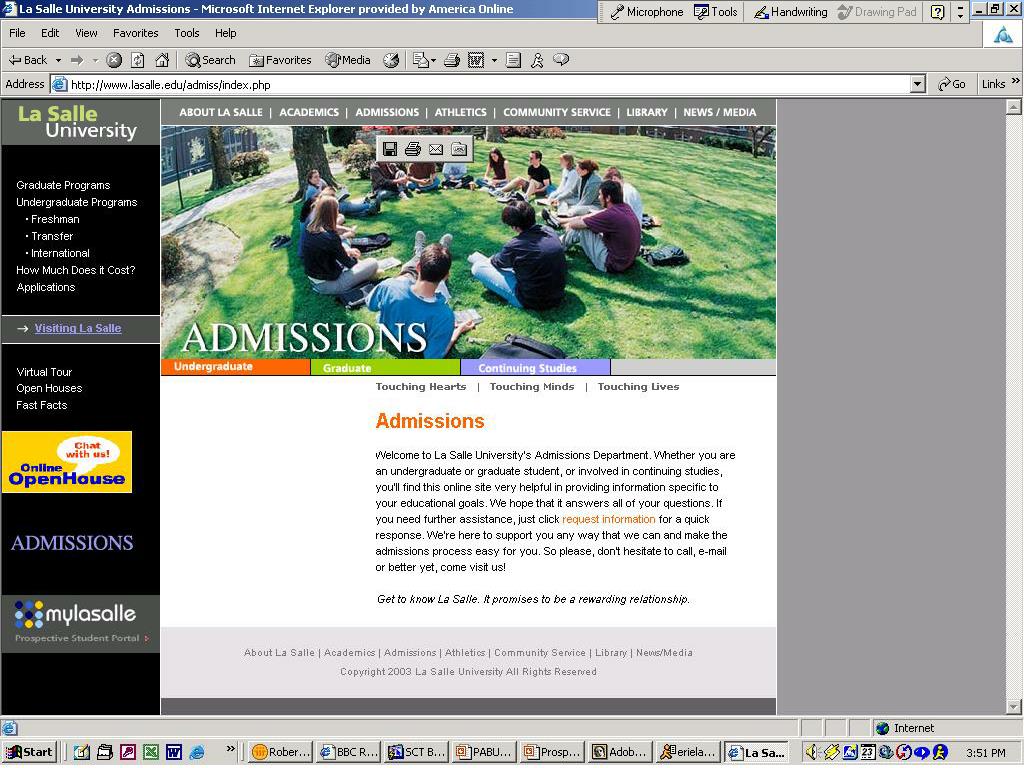Open My Pictures folder icon on photo
The width and height of the screenshot is (1024, 768).
pyautogui.click(x=459, y=149)
